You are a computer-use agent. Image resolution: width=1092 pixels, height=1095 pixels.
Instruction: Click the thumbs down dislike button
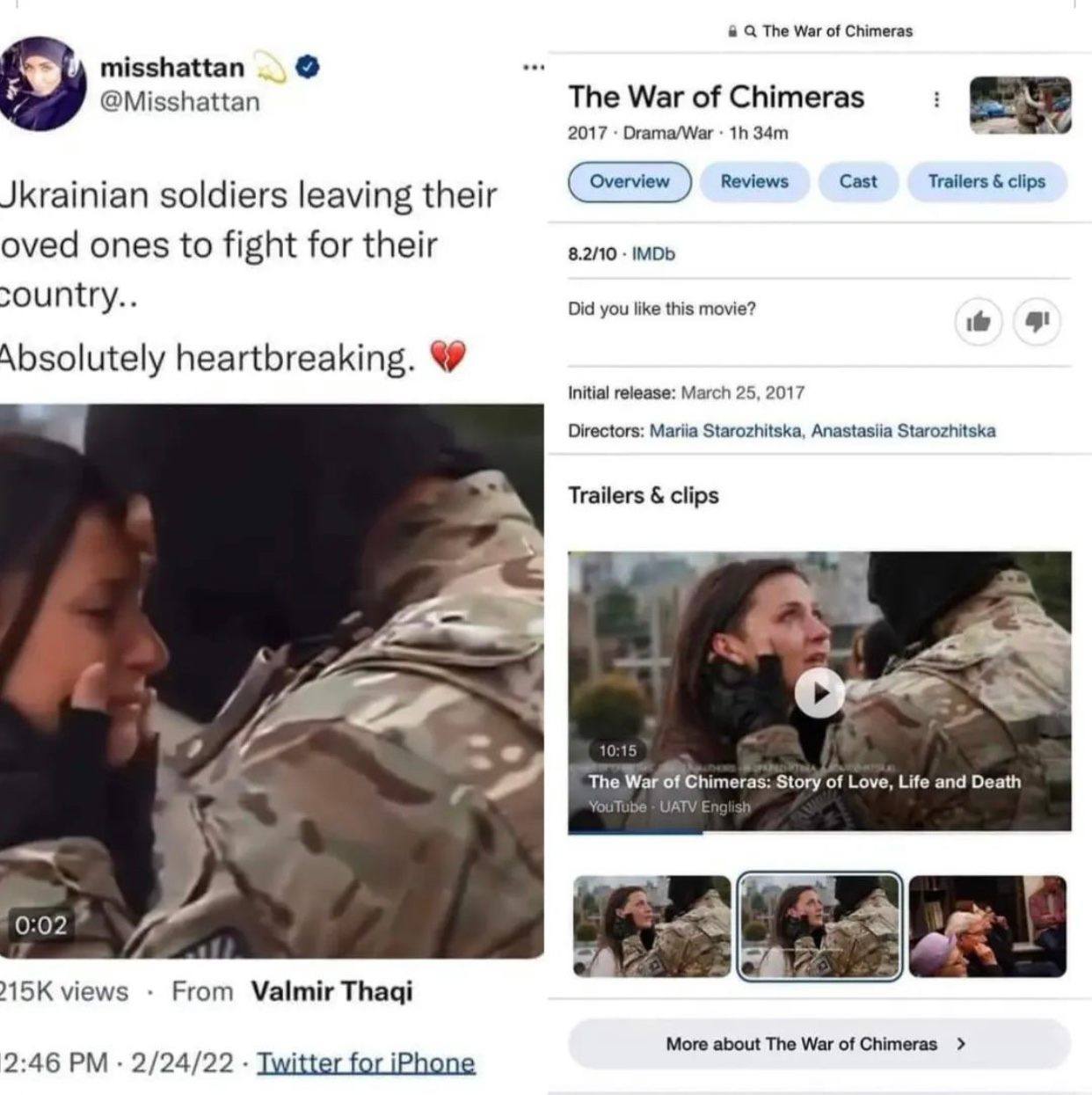pos(1037,322)
